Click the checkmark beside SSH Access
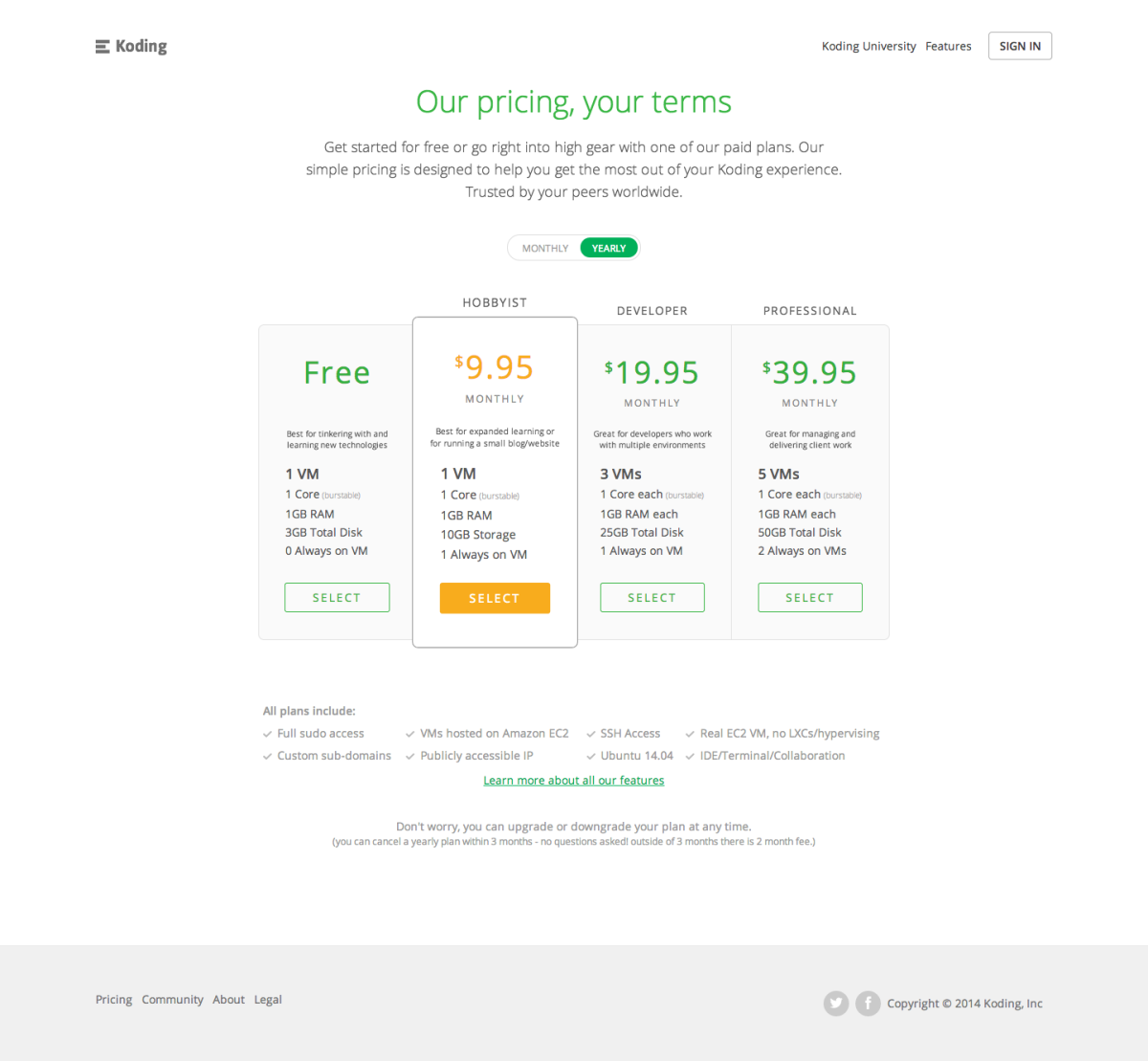 click(x=590, y=733)
